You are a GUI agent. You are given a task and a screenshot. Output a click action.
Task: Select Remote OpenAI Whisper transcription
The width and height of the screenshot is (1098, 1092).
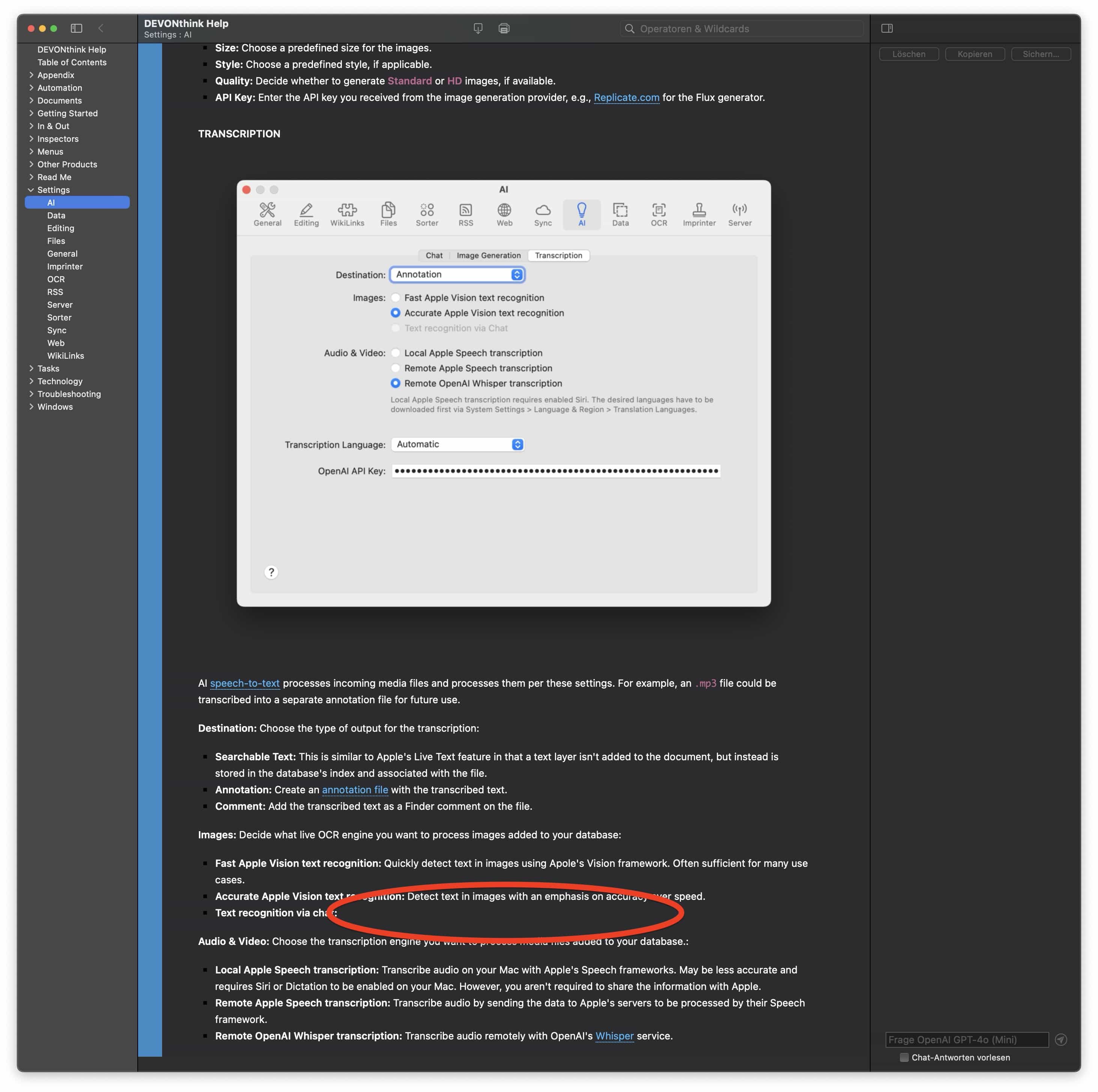pyautogui.click(x=396, y=383)
